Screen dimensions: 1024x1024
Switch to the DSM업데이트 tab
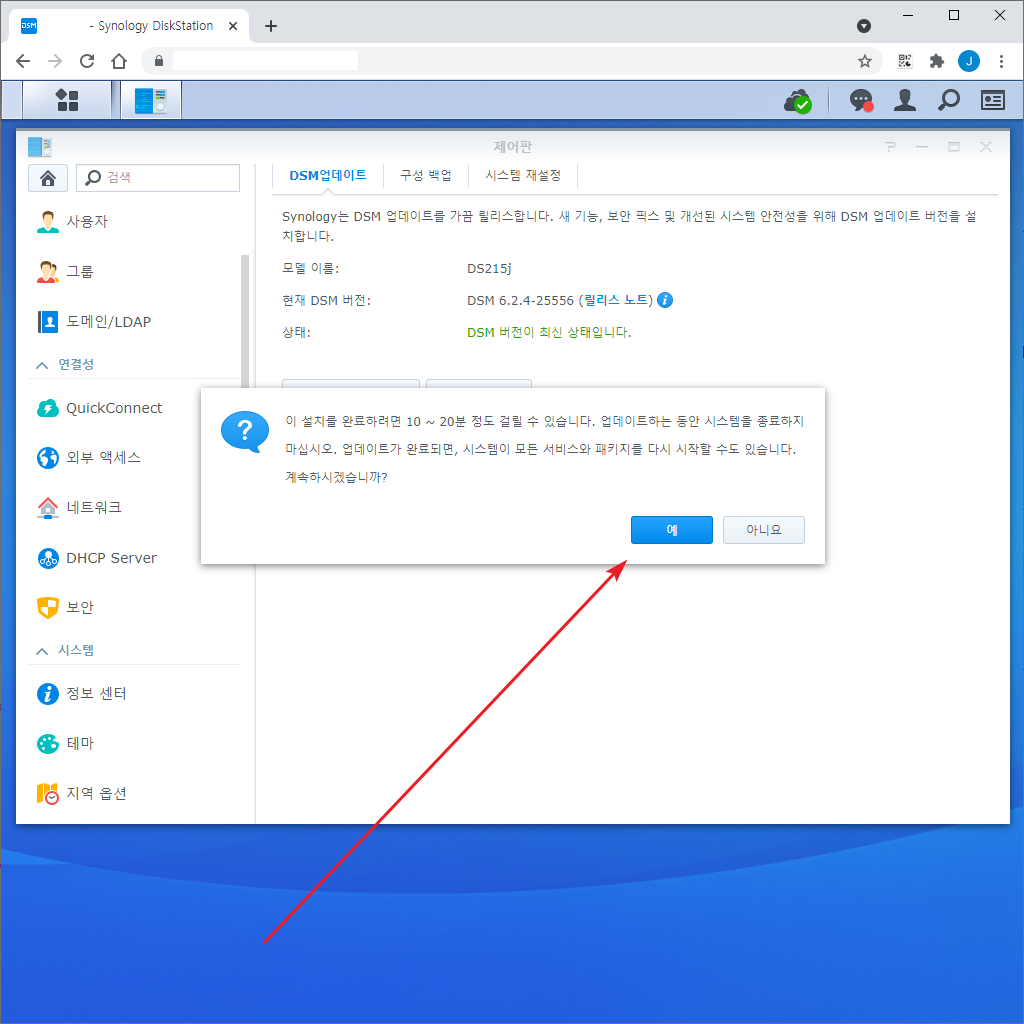(x=328, y=176)
